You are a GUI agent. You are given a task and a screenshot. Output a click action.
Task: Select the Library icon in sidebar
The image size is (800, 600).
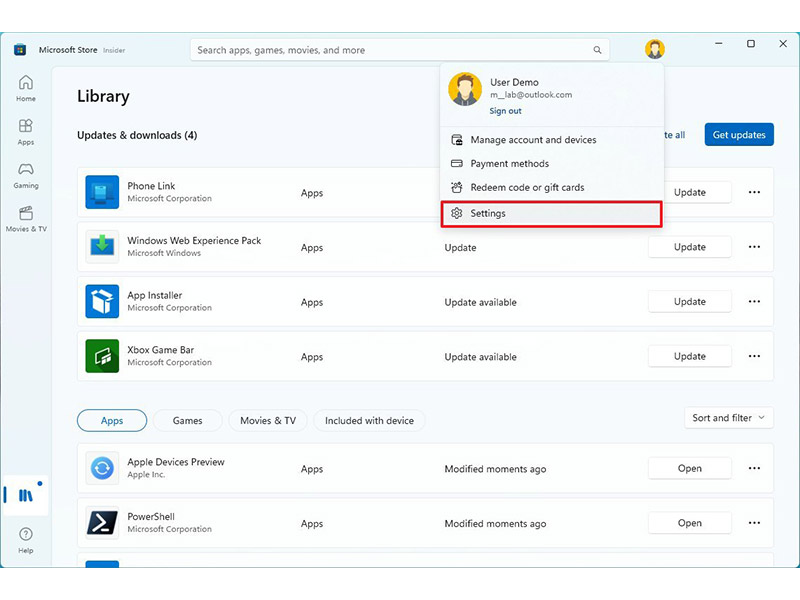click(26, 495)
